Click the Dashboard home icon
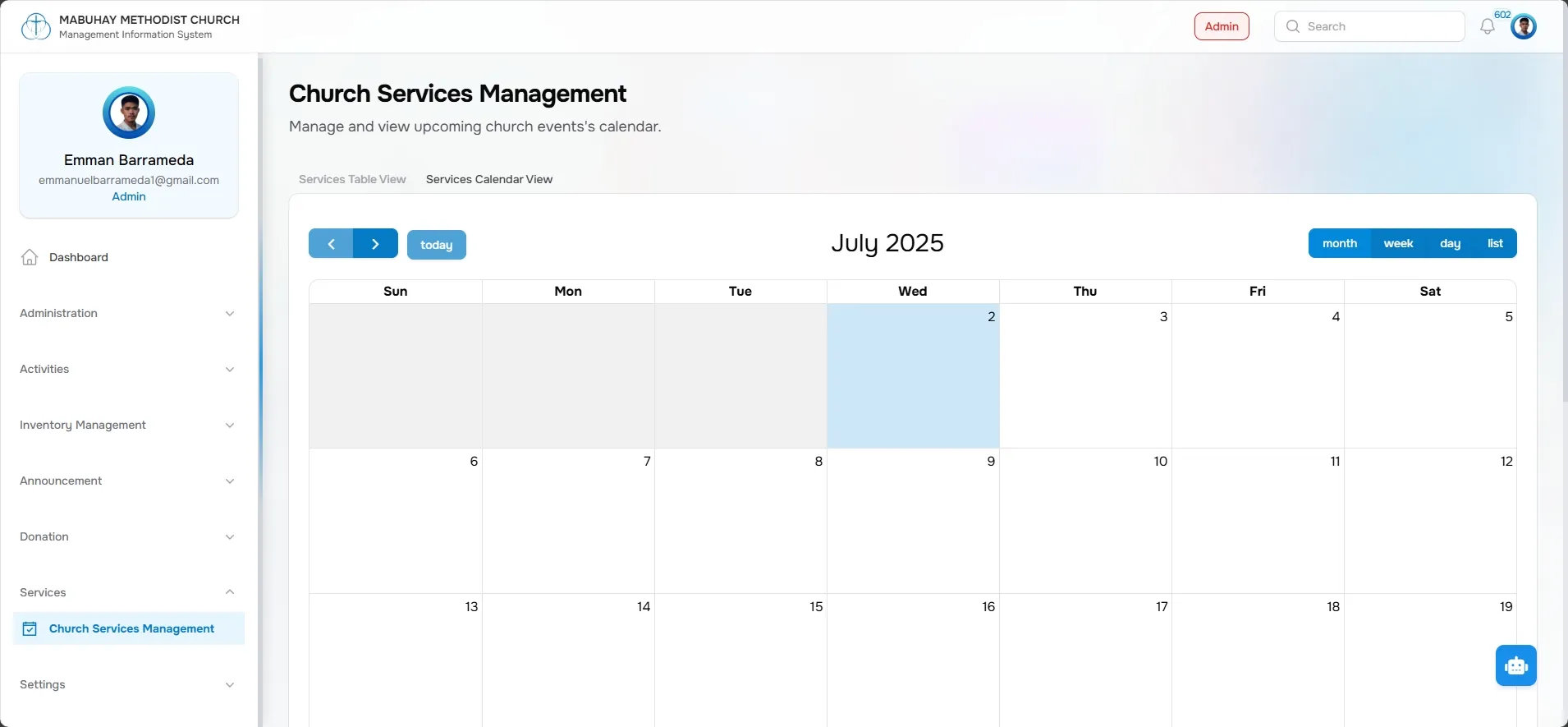Screen dimensions: 1568x727 point(30,257)
